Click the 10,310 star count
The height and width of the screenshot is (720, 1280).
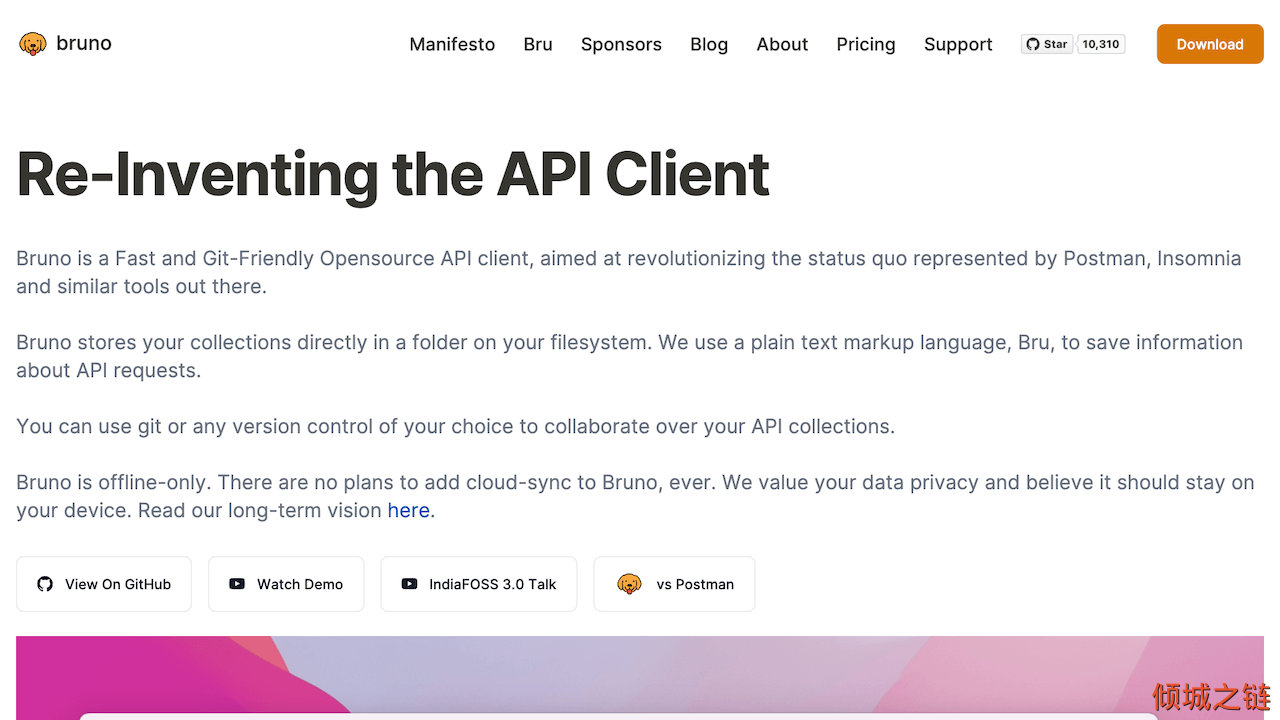(x=1101, y=44)
